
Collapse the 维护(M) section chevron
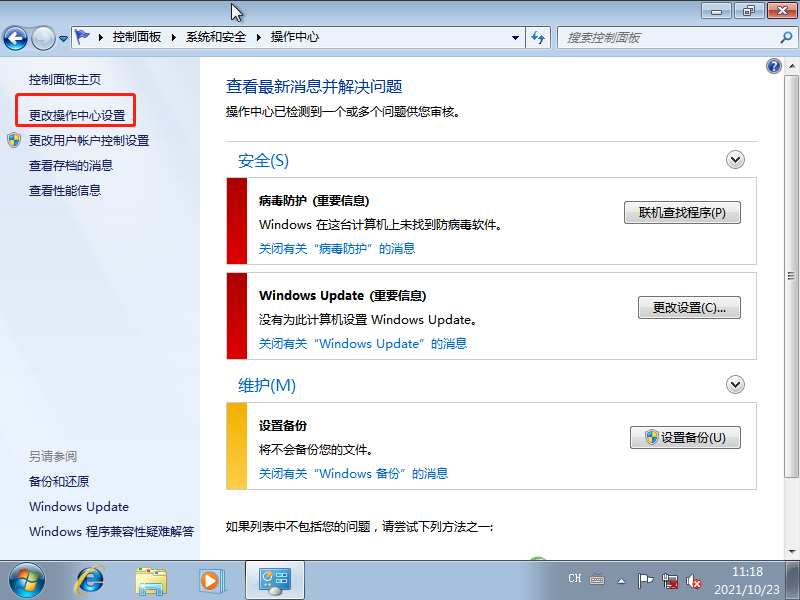click(735, 384)
